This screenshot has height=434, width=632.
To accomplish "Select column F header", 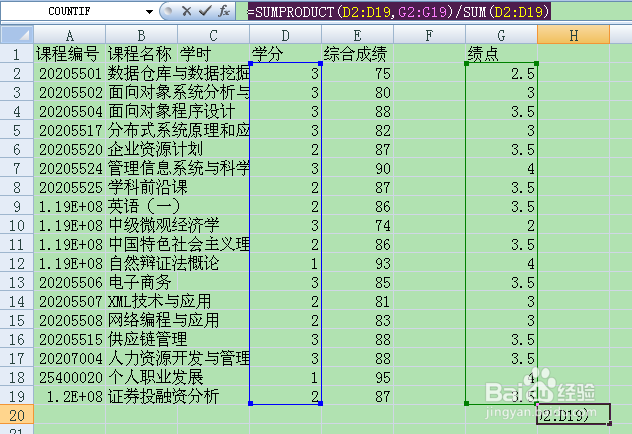I will click(429, 35).
